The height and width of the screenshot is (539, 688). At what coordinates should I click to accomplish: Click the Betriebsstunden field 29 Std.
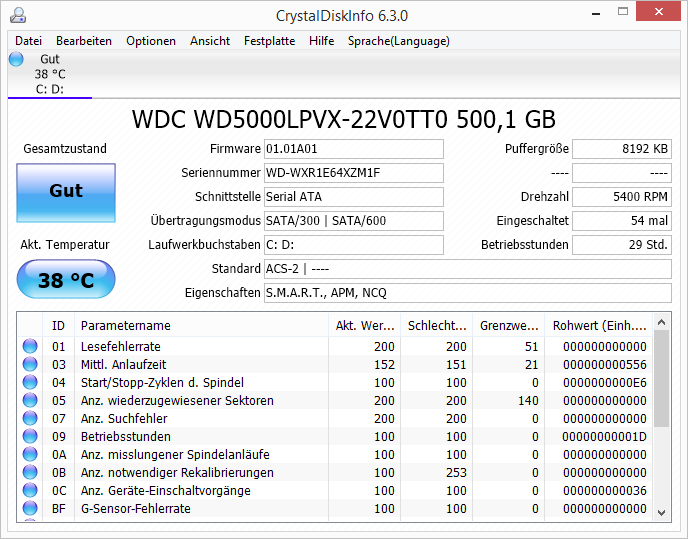pyautogui.click(x=622, y=244)
